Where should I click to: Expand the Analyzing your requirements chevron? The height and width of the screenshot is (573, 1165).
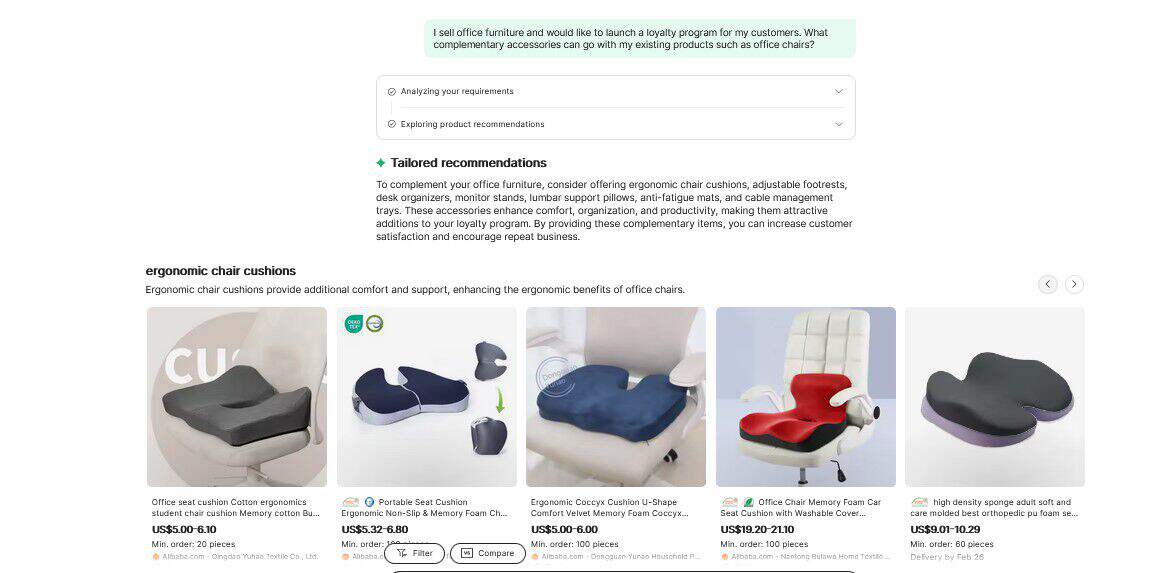[839, 91]
